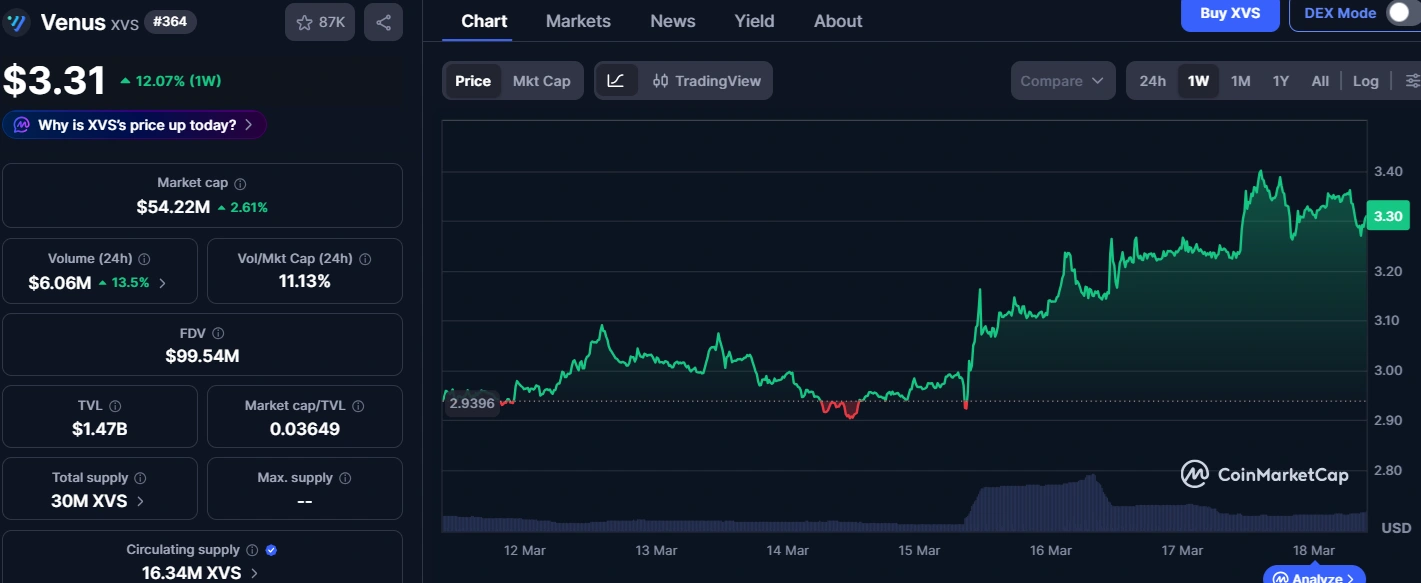Switch chart from Price to Mkt Cap
Image resolution: width=1421 pixels, height=583 pixels.
pyautogui.click(x=541, y=80)
